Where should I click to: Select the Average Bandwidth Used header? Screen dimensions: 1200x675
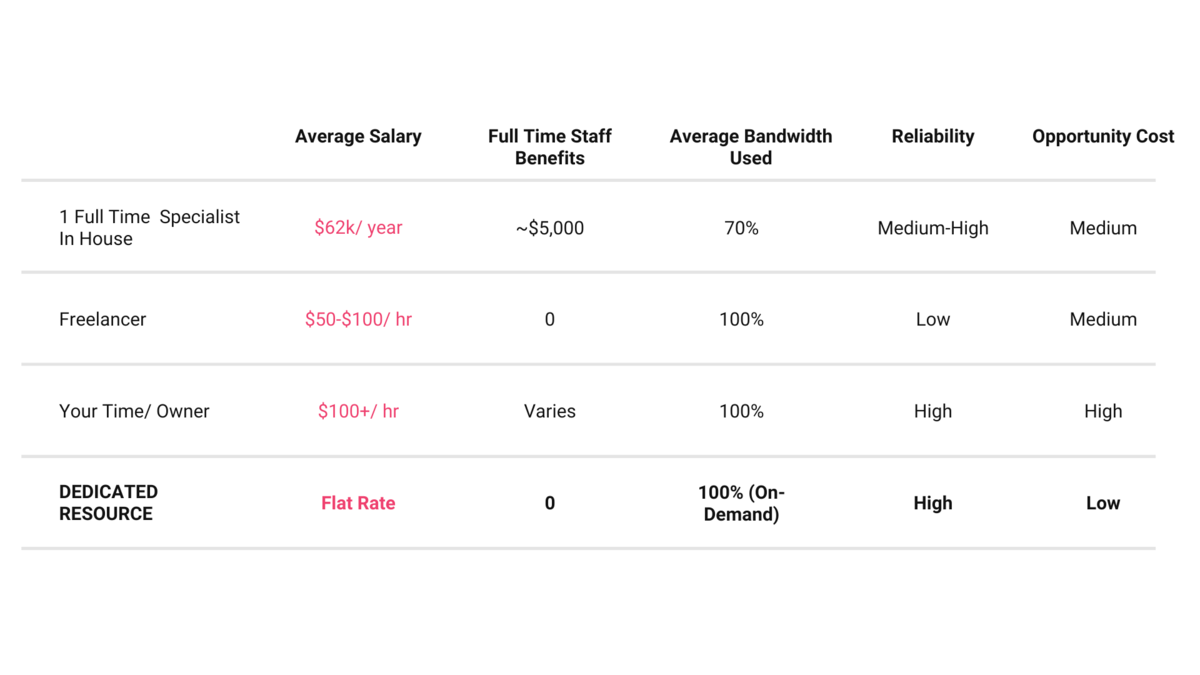750,147
